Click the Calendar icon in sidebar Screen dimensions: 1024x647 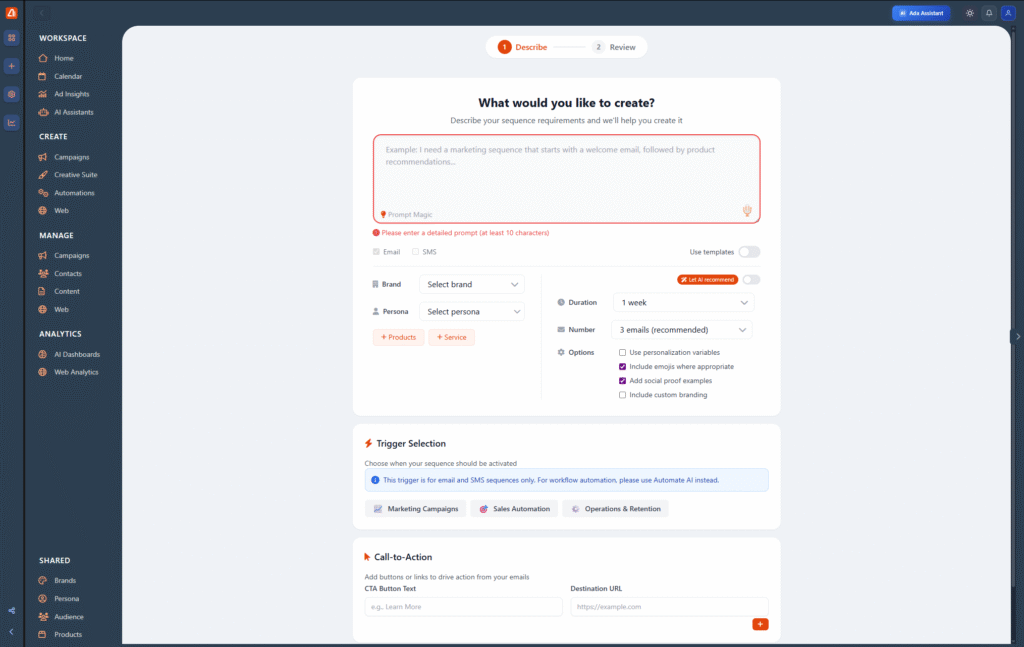point(43,76)
